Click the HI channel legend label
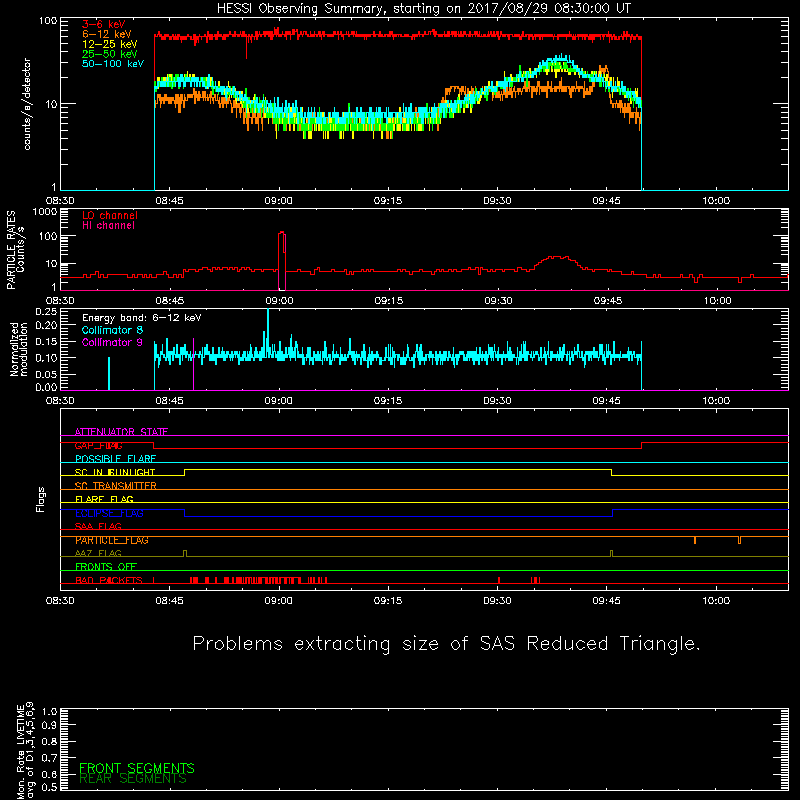 108,226
